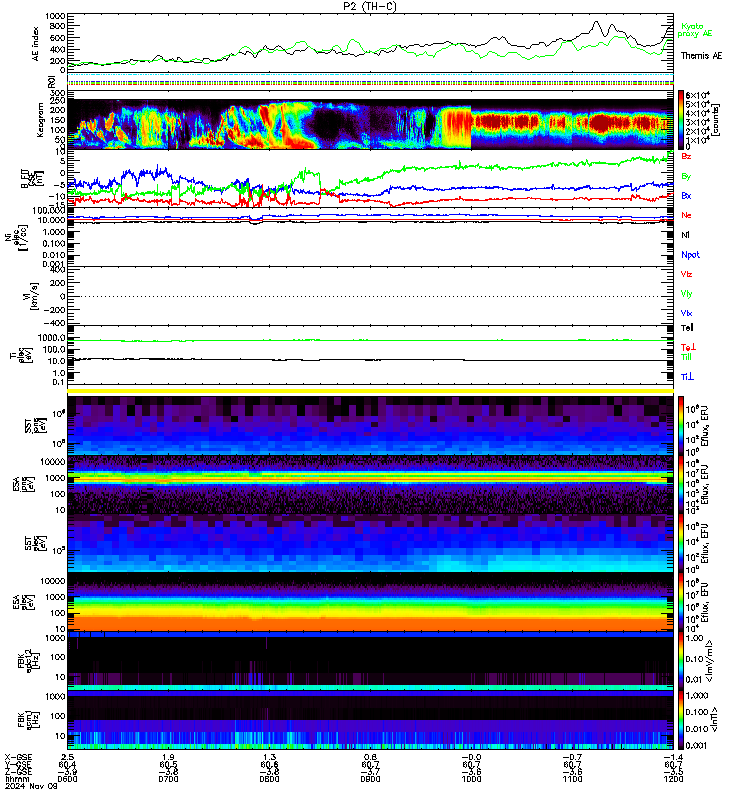The width and height of the screenshot is (750, 800).
Task: Click the X-GSE value 1.9
Action: point(168,757)
